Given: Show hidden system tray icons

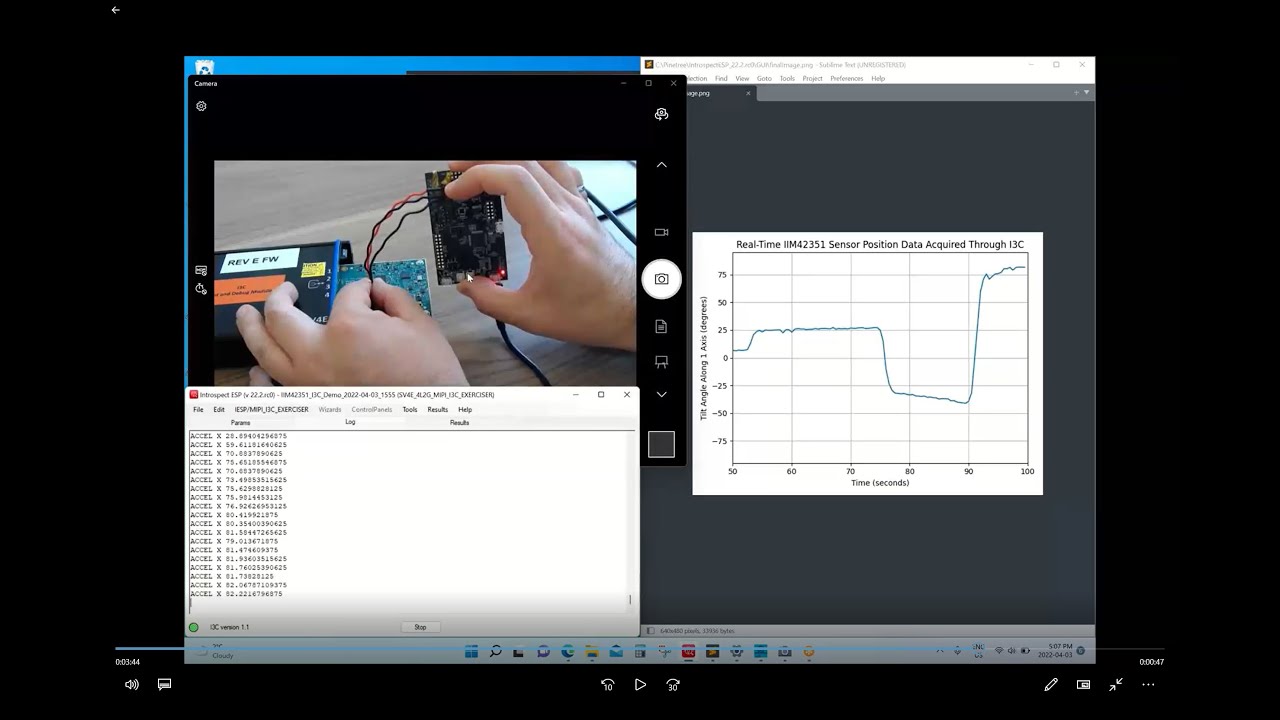Looking at the screenshot, I should click(x=939, y=652).
